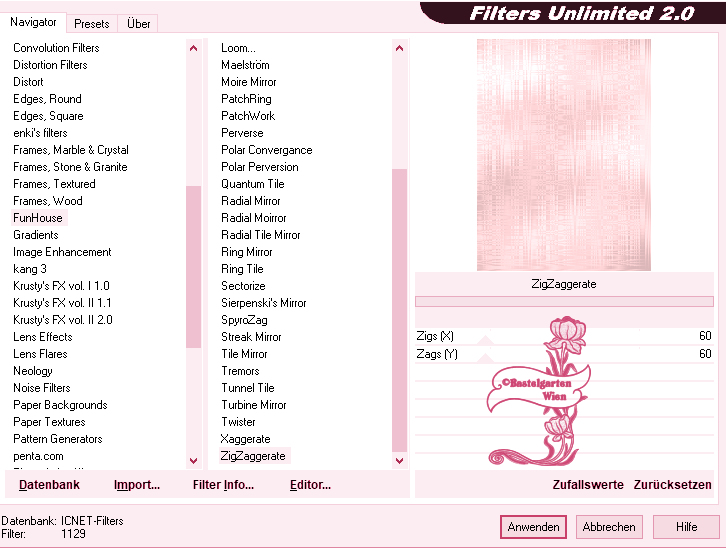The image size is (726, 548).
Task: Open the Editor... button
Action: pyautogui.click(x=310, y=485)
